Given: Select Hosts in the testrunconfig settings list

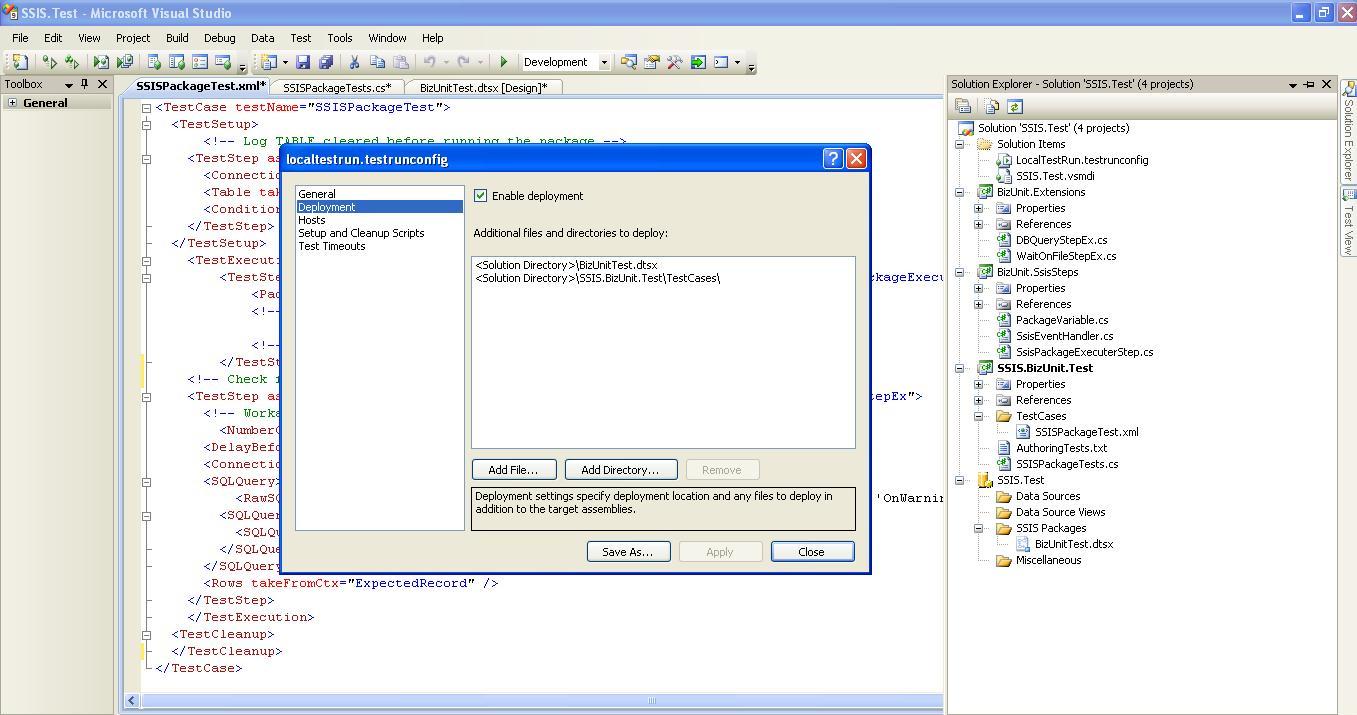Looking at the screenshot, I should coord(311,219).
